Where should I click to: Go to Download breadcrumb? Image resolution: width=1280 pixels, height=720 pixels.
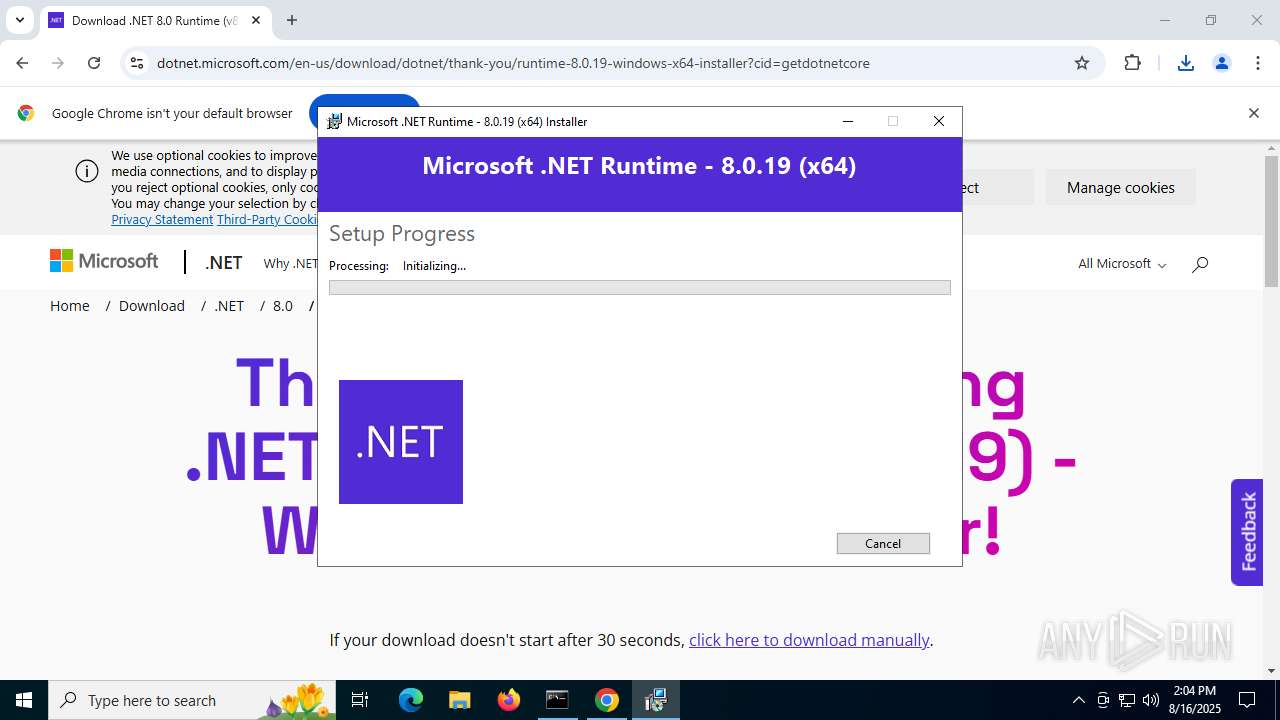click(152, 305)
